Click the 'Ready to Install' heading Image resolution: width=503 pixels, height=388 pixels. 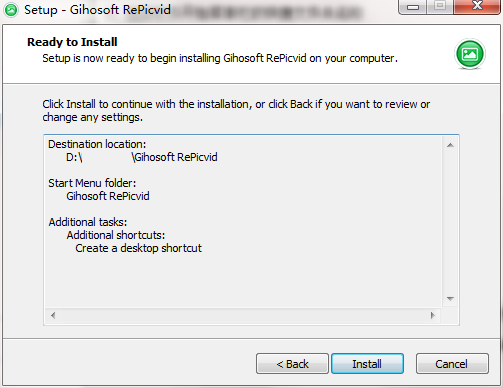[x=72, y=42]
